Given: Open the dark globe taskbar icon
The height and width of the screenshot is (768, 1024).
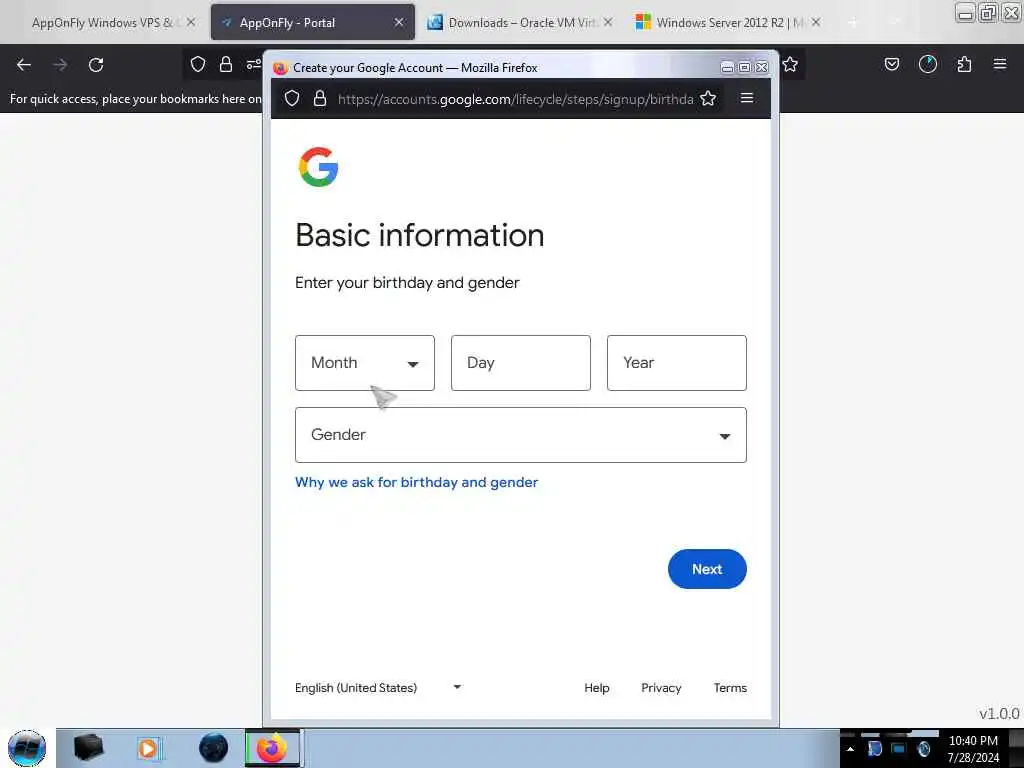Looking at the screenshot, I should (x=214, y=748).
